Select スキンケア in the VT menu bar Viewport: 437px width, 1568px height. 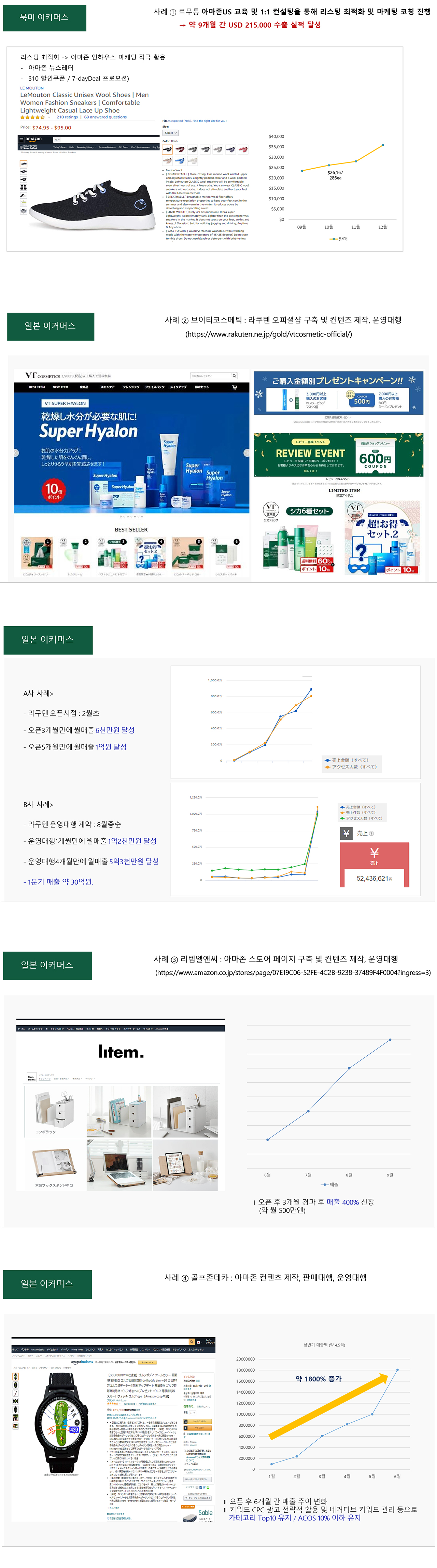[x=108, y=387]
